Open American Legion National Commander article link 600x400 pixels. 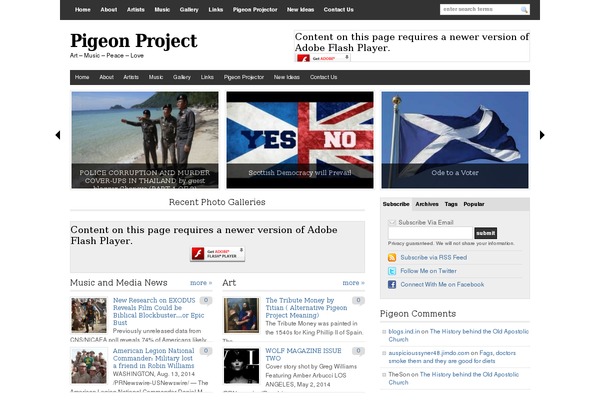pyautogui.click(x=153, y=358)
